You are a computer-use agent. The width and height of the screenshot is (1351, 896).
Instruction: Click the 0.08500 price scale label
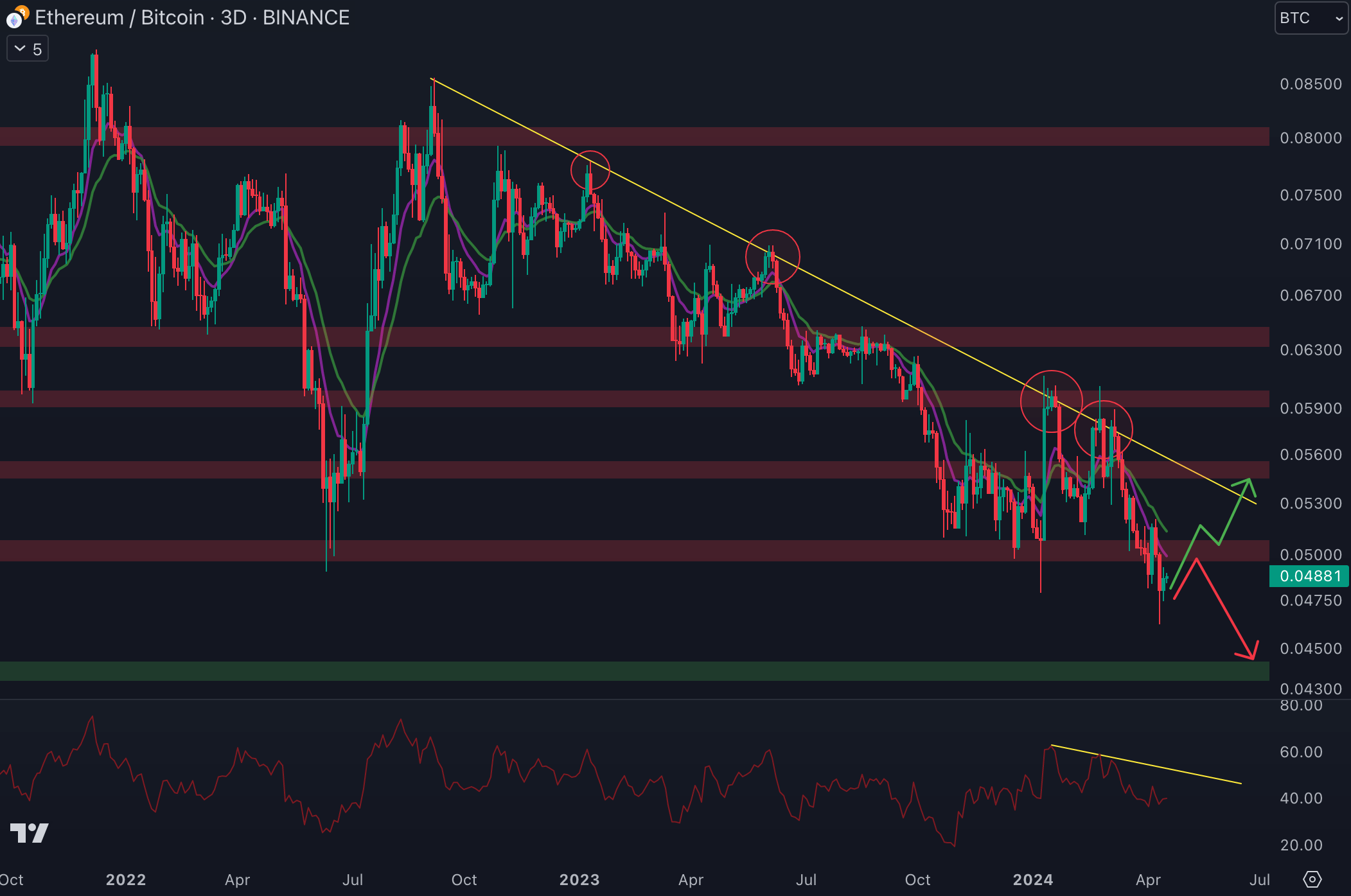(1311, 84)
